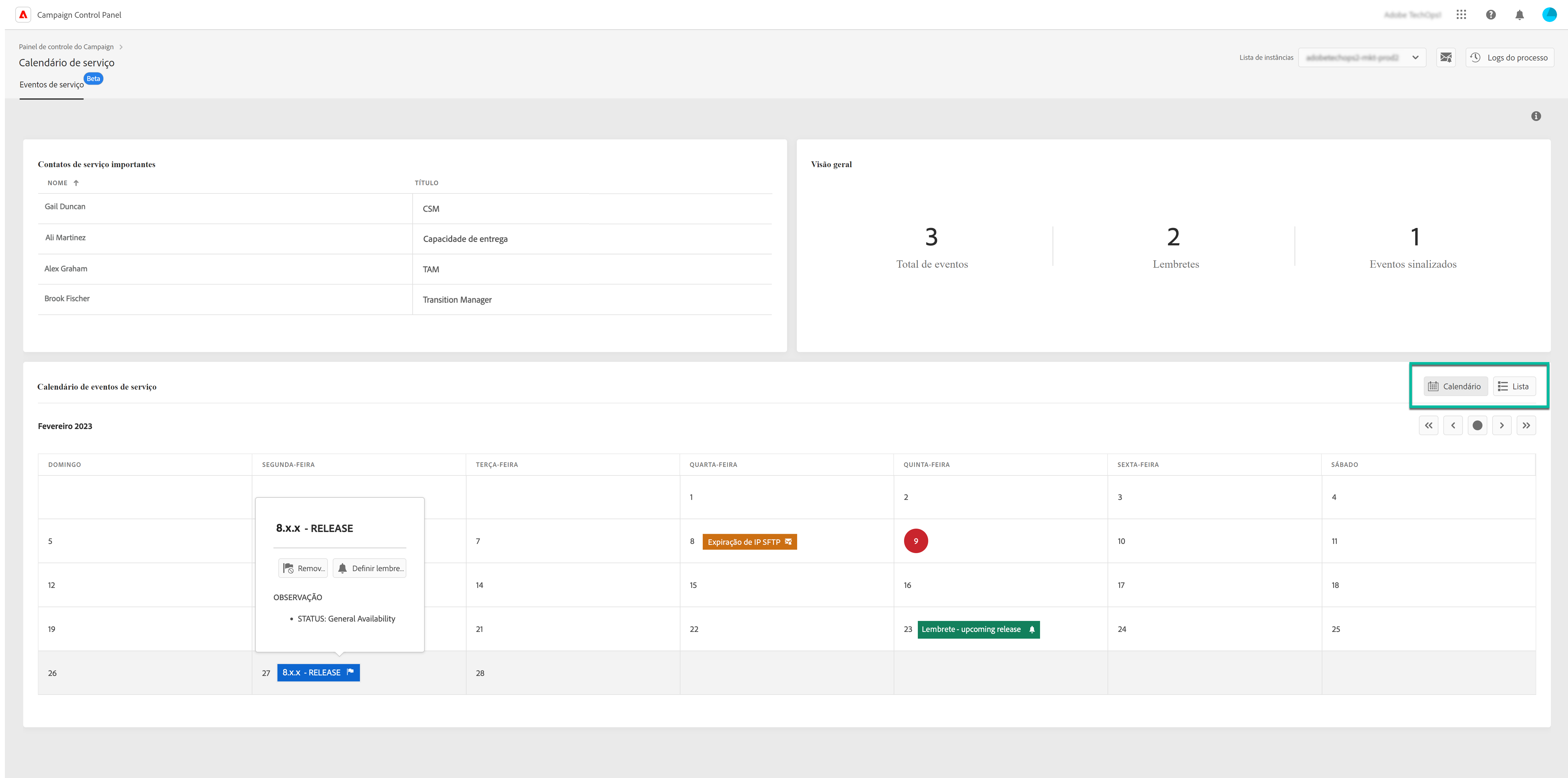The width and height of the screenshot is (1568, 778).
Task: Click the email alerts envelope icon
Action: click(1446, 57)
